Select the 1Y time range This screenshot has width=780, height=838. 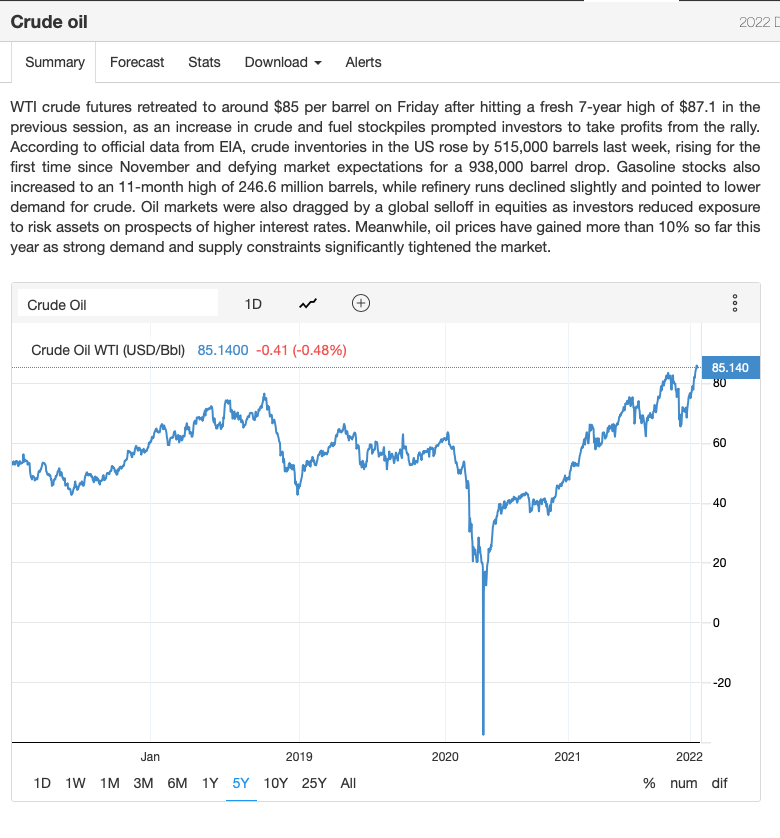click(210, 783)
